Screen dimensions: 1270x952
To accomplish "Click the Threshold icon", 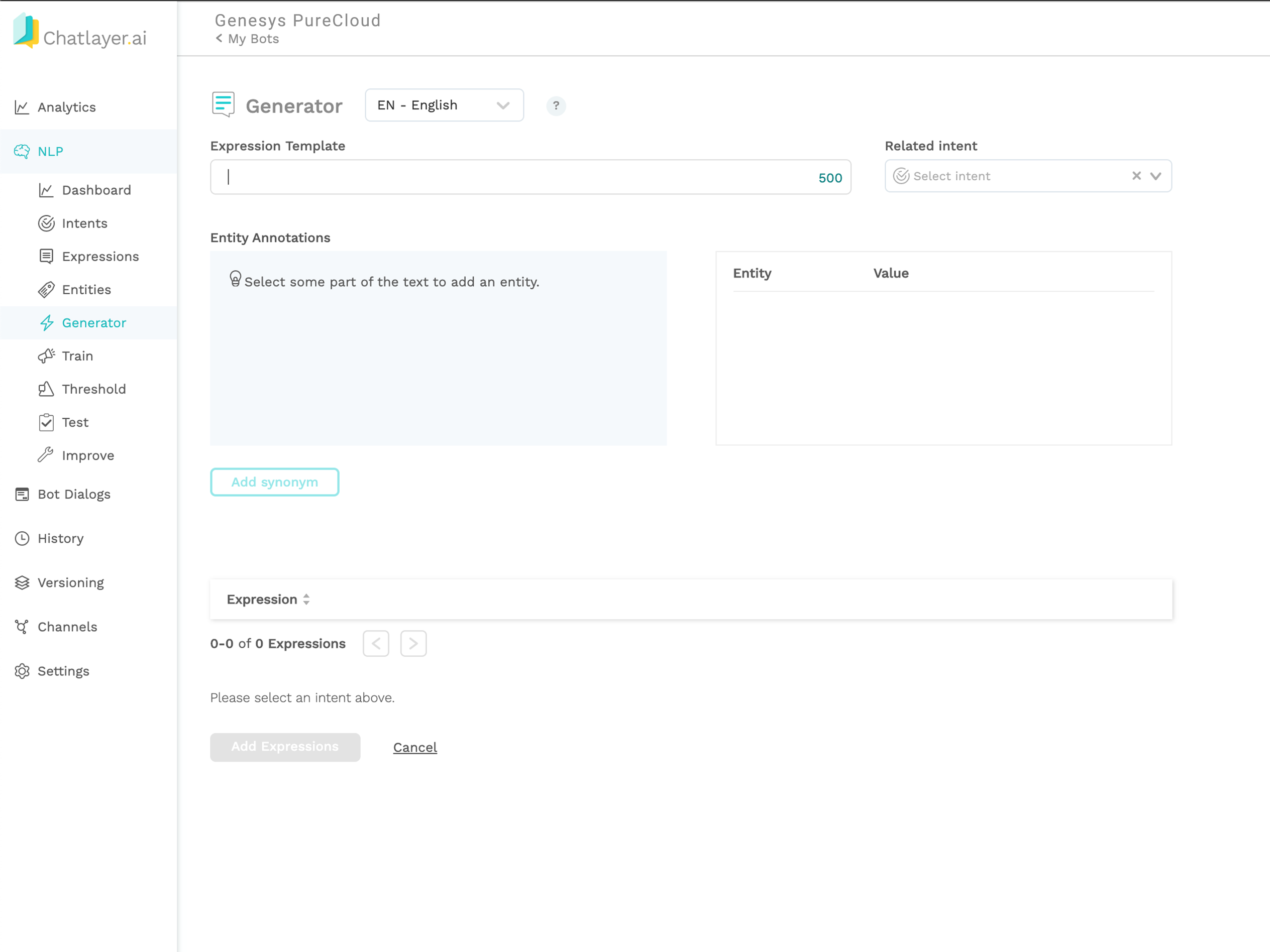I will click(46, 389).
